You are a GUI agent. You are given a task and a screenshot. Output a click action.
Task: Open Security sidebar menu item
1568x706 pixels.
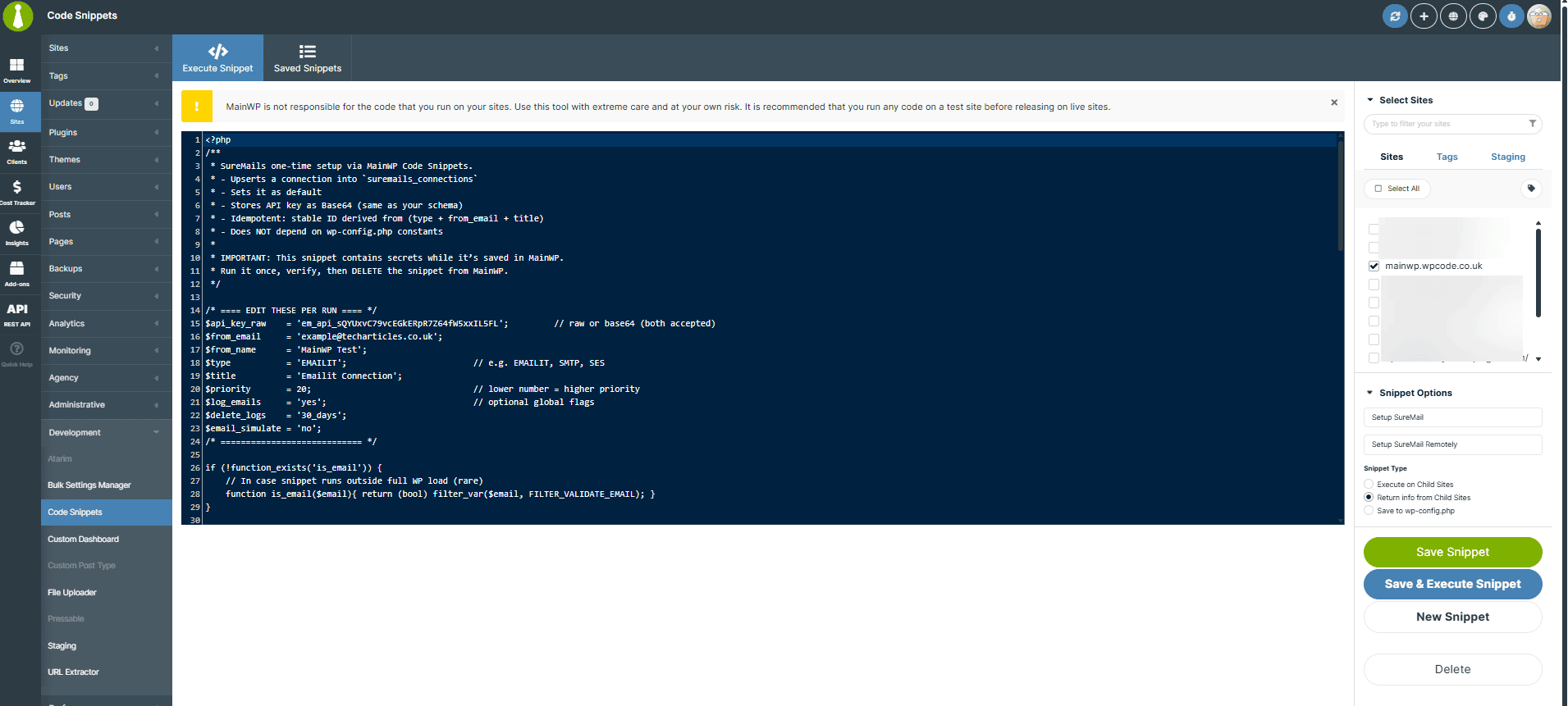pos(107,296)
